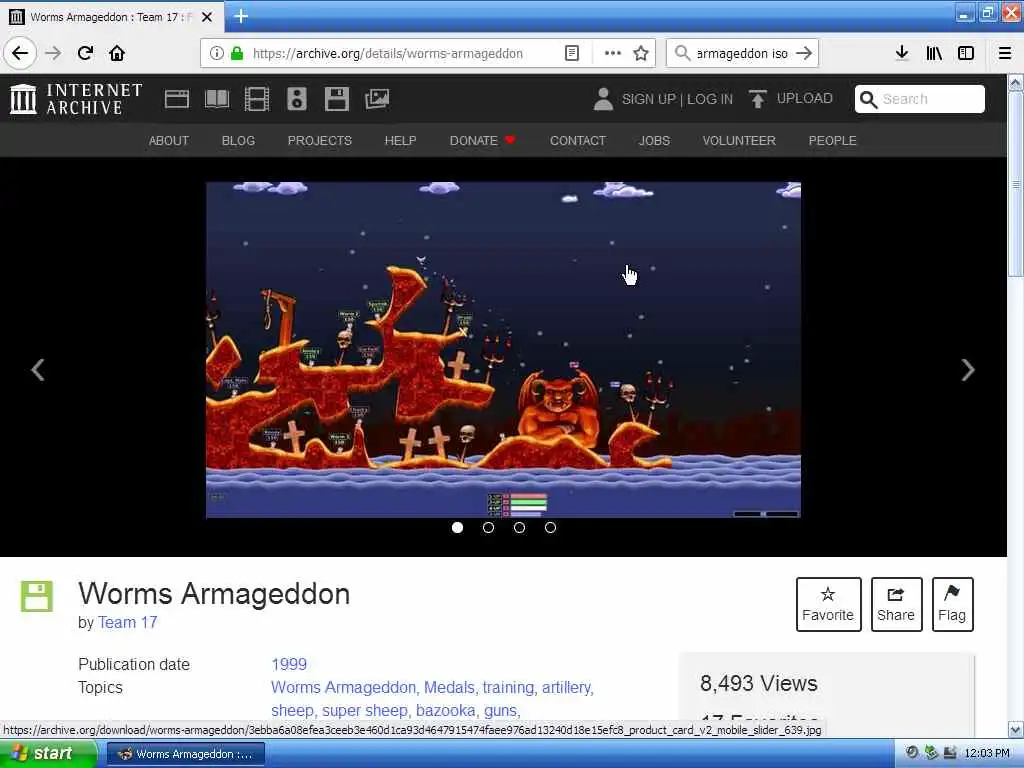This screenshot has width=1024, height=768.
Task: Select the second slider dot
Action: point(488,527)
